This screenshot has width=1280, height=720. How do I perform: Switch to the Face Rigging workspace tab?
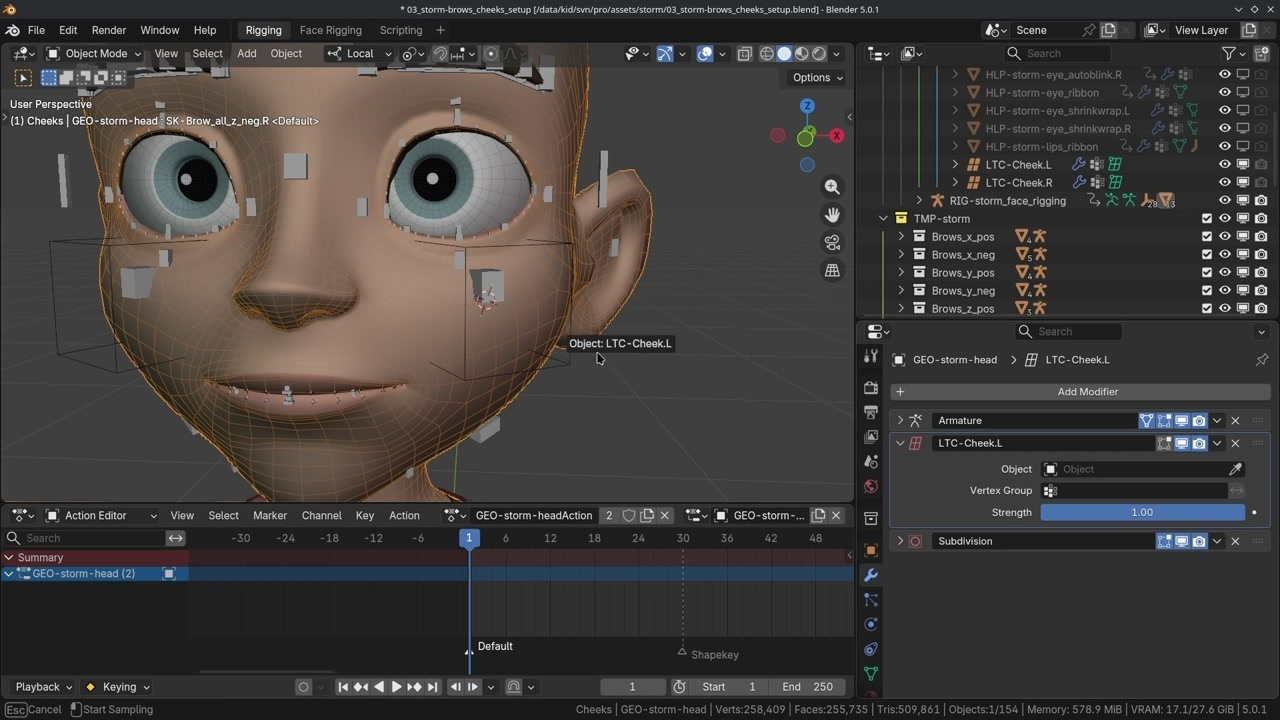click(x=330, y=30)
